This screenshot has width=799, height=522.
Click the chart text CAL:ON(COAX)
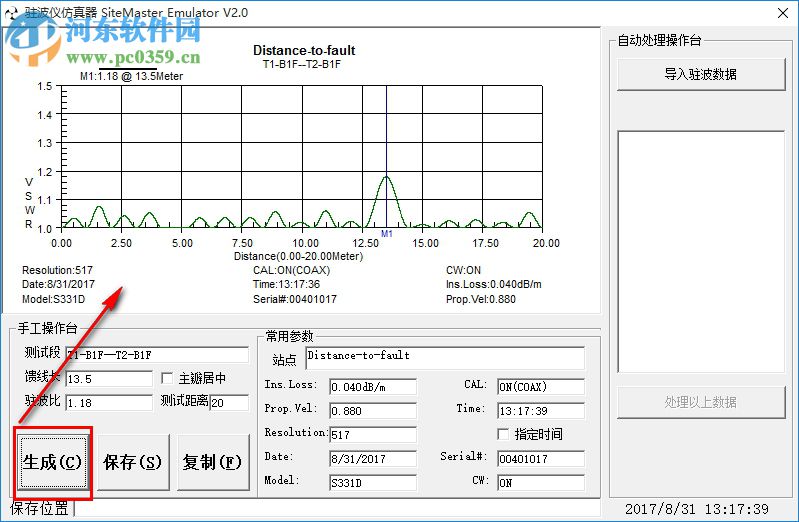click(x=291, y=270)
